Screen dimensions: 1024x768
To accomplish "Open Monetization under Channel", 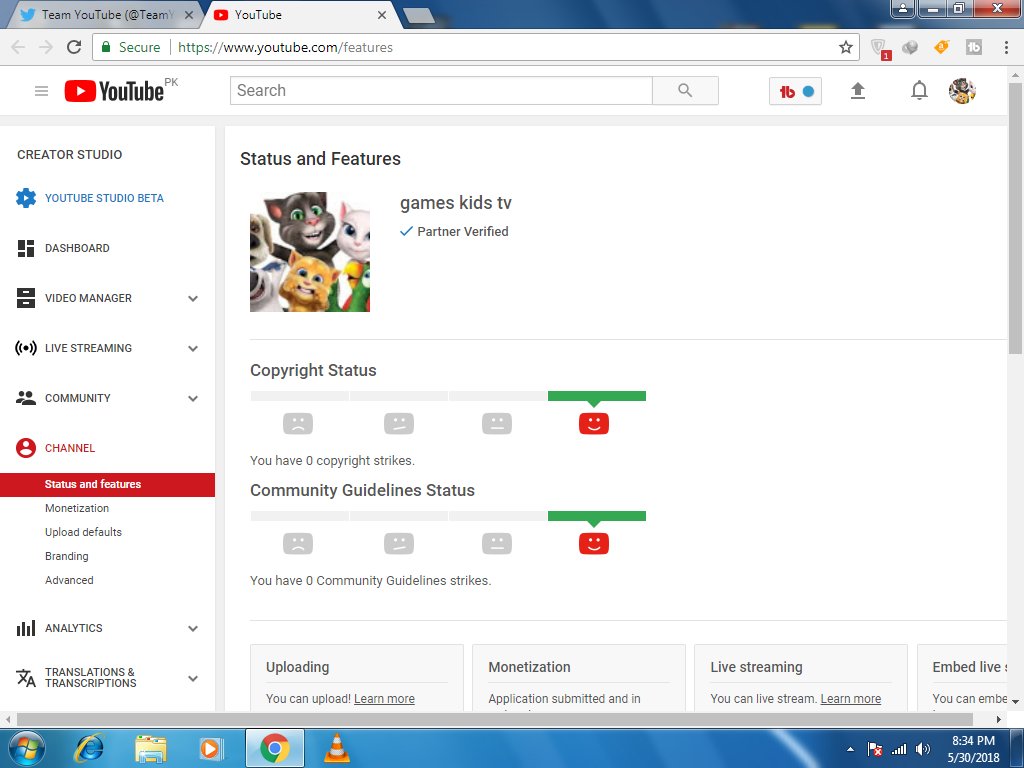I will (77, 508).
